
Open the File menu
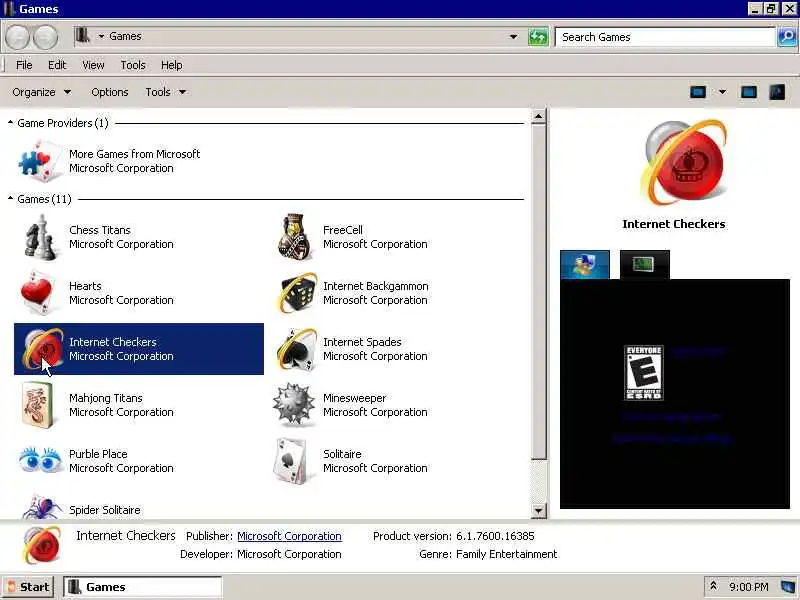pos(24,65)
